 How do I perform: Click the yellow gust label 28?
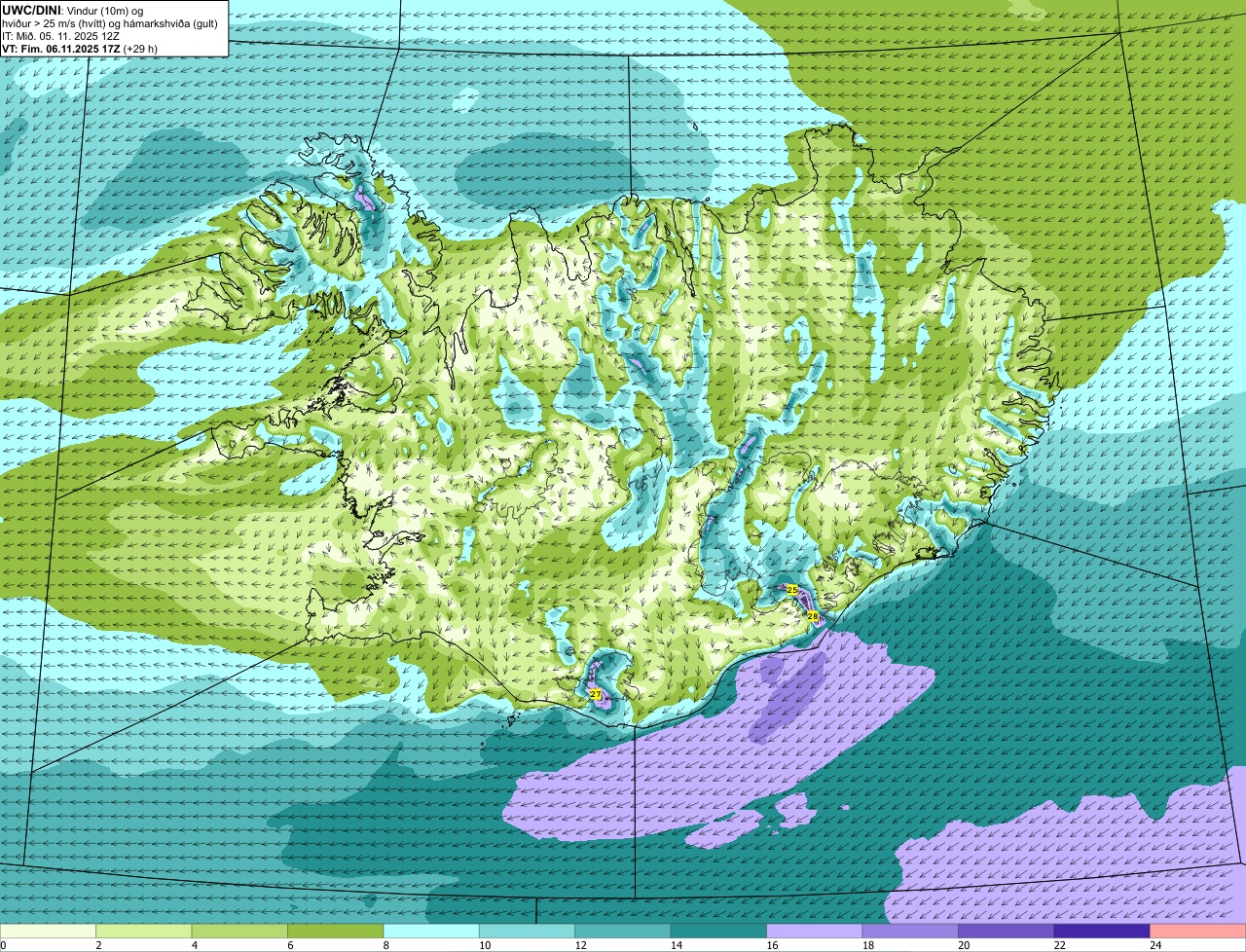(x=812, y=616)
